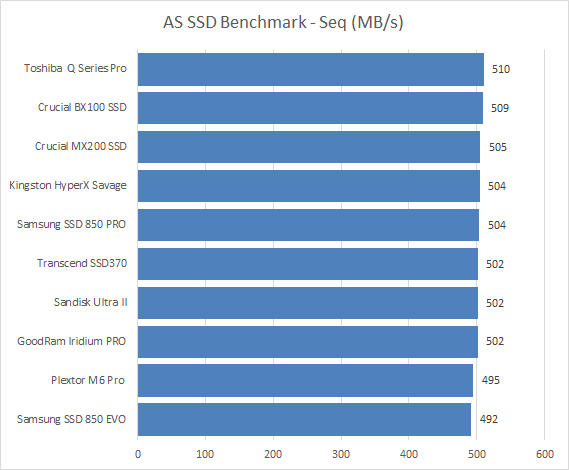Click the Crucial BX100 SSD bar
Screen dimensions: 569x470
(310, 108)
